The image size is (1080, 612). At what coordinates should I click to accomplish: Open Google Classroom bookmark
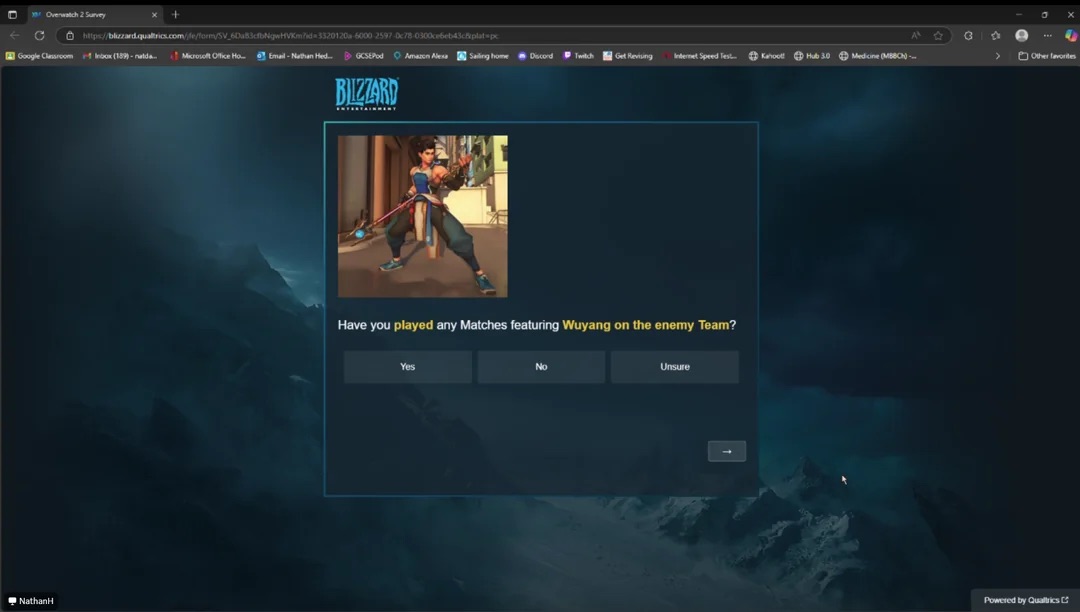[39, 56]
